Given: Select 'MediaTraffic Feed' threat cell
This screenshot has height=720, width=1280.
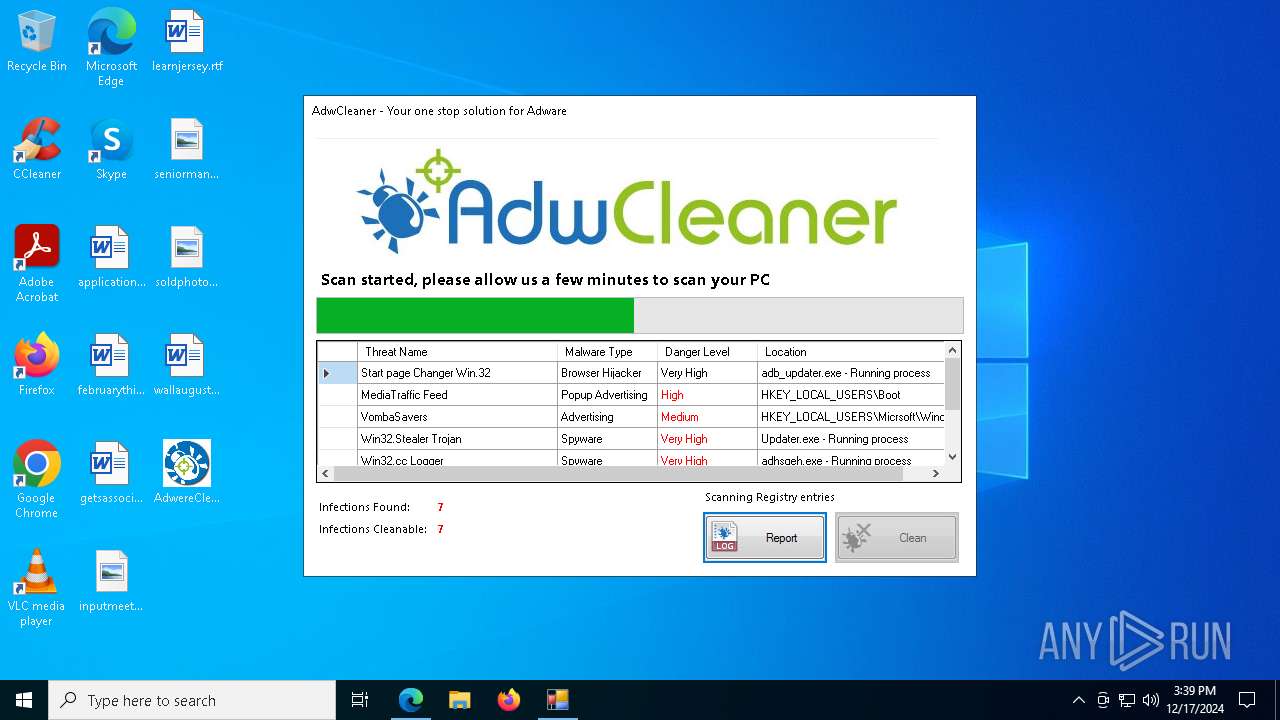Looking at the screenshot, I should 458,395.
